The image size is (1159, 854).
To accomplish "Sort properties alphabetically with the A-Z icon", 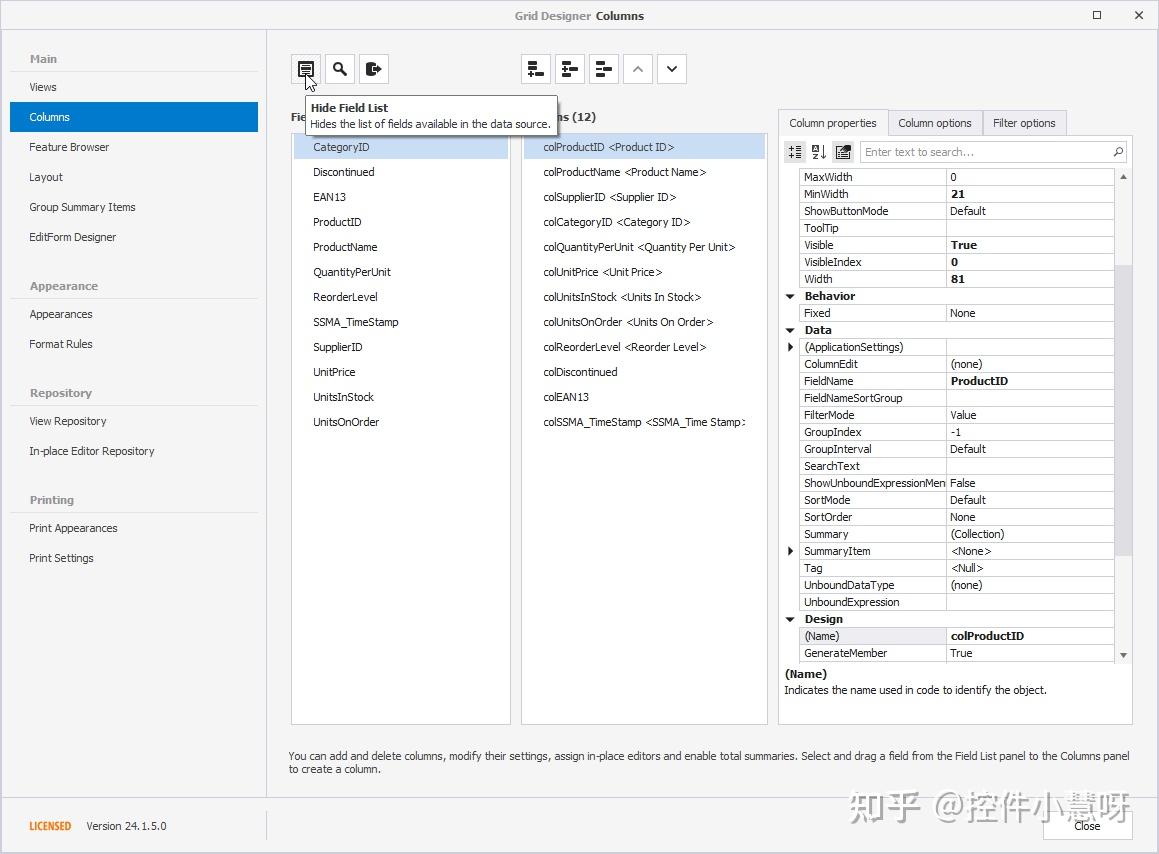I will coord(818,151).
